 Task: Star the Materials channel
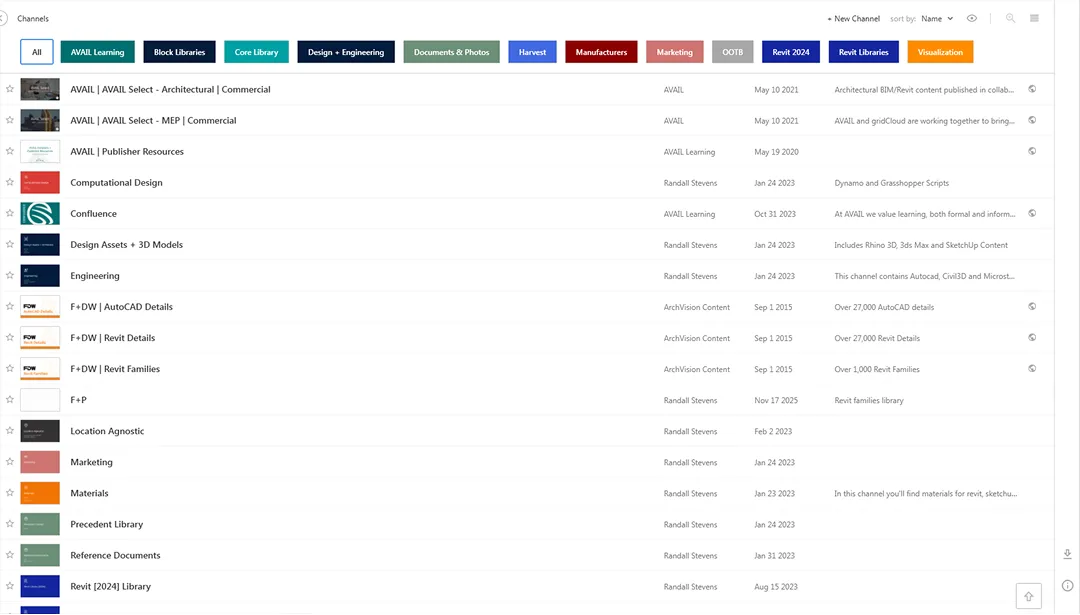click(x=10, y=493)
